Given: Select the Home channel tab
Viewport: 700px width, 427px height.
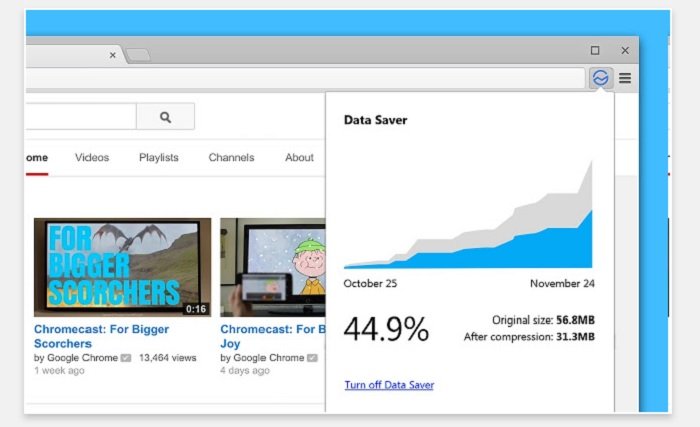Looking at the screenshot, I should [x=37, y=158].
